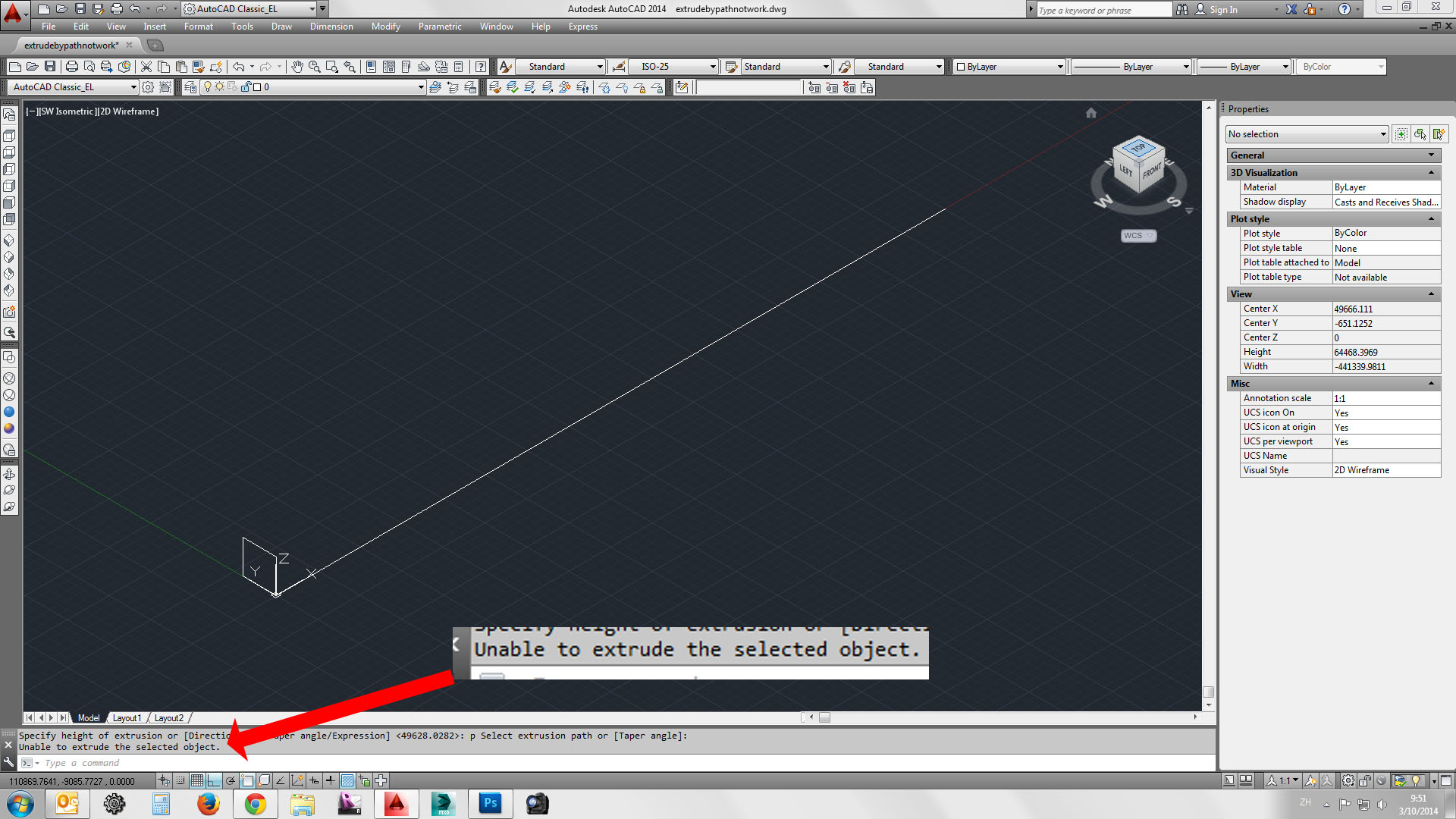This screenshot has height=819, width=1456.
Task: Open the ISO-25 dimension style dropdown
Action: point(673,67)
